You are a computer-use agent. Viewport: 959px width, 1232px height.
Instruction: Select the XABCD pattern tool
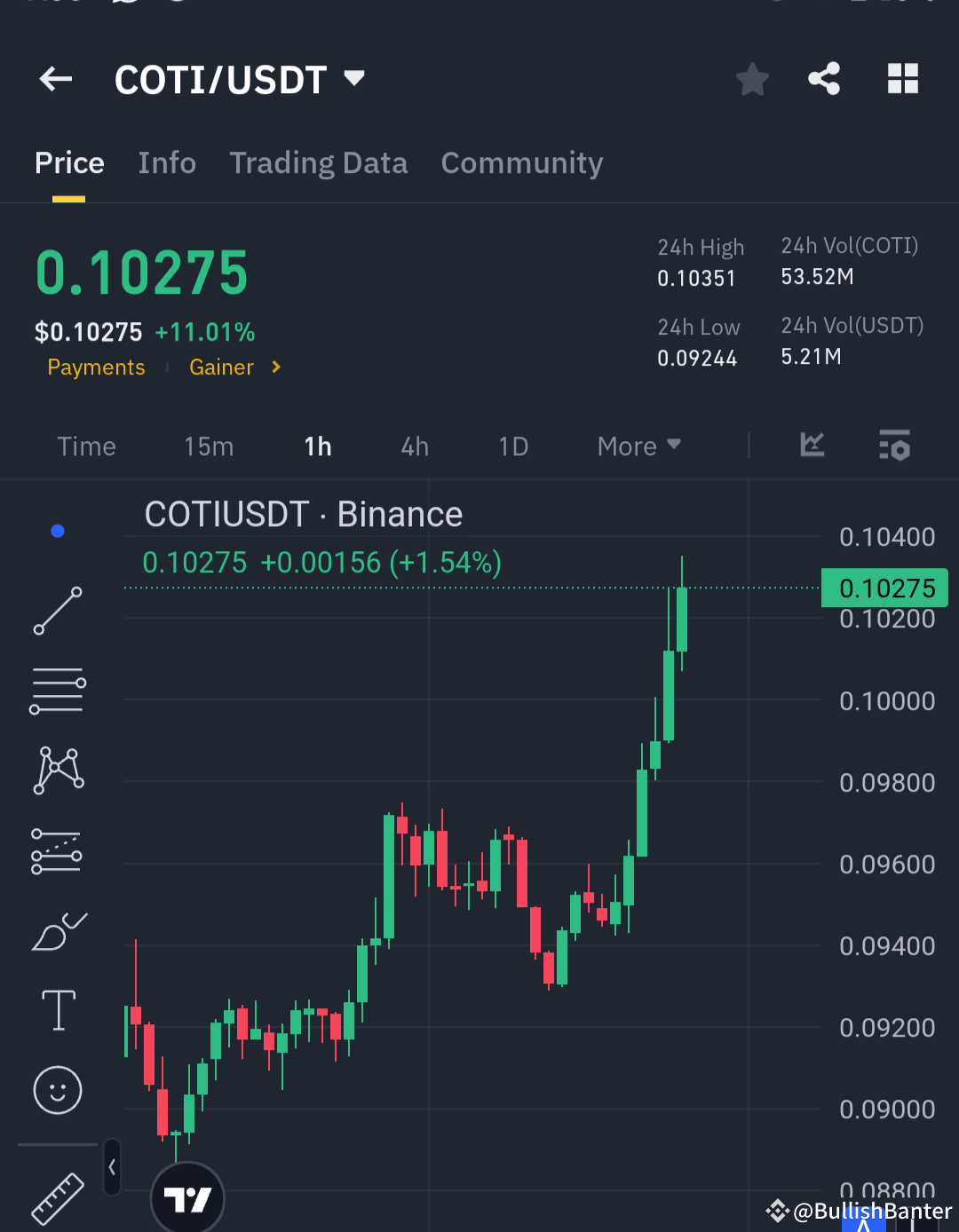click(58, 770)
